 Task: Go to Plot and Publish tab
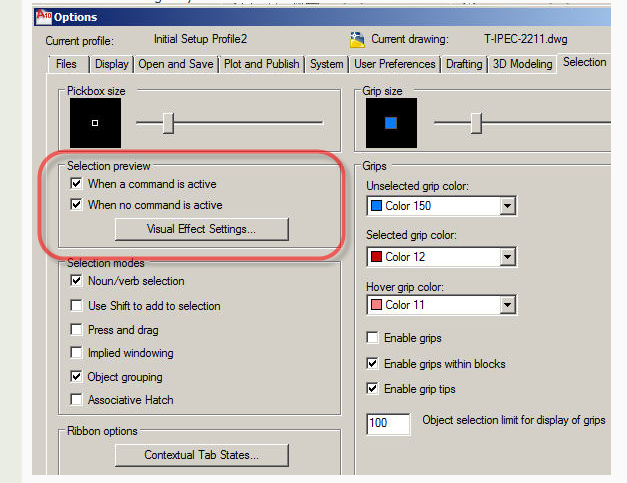[262, 64]
